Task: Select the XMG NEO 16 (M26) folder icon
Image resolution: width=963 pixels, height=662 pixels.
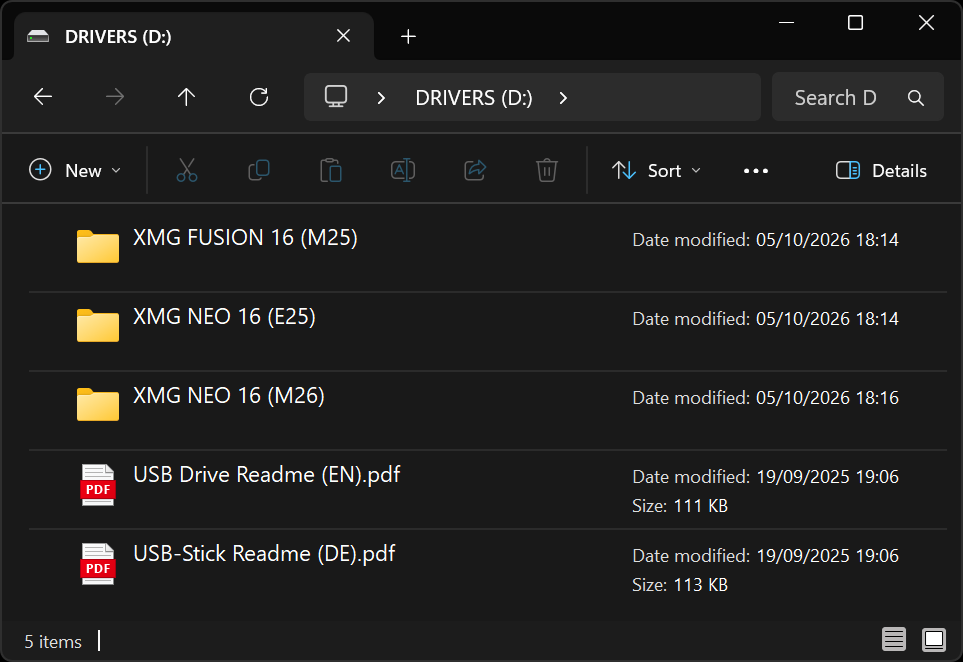Action: point(98,404)
